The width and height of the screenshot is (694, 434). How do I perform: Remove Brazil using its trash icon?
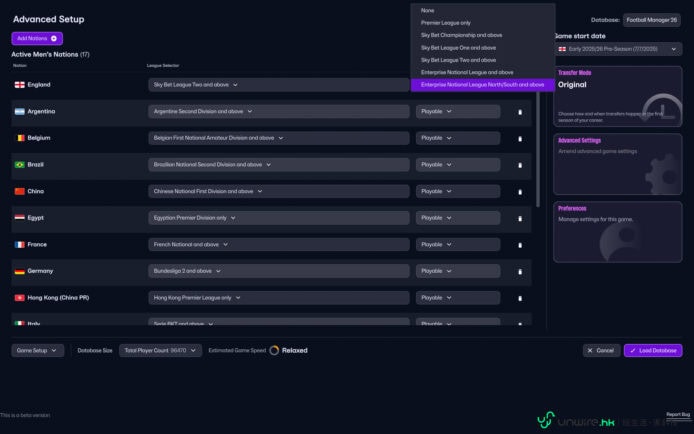[x=520, y=165]
